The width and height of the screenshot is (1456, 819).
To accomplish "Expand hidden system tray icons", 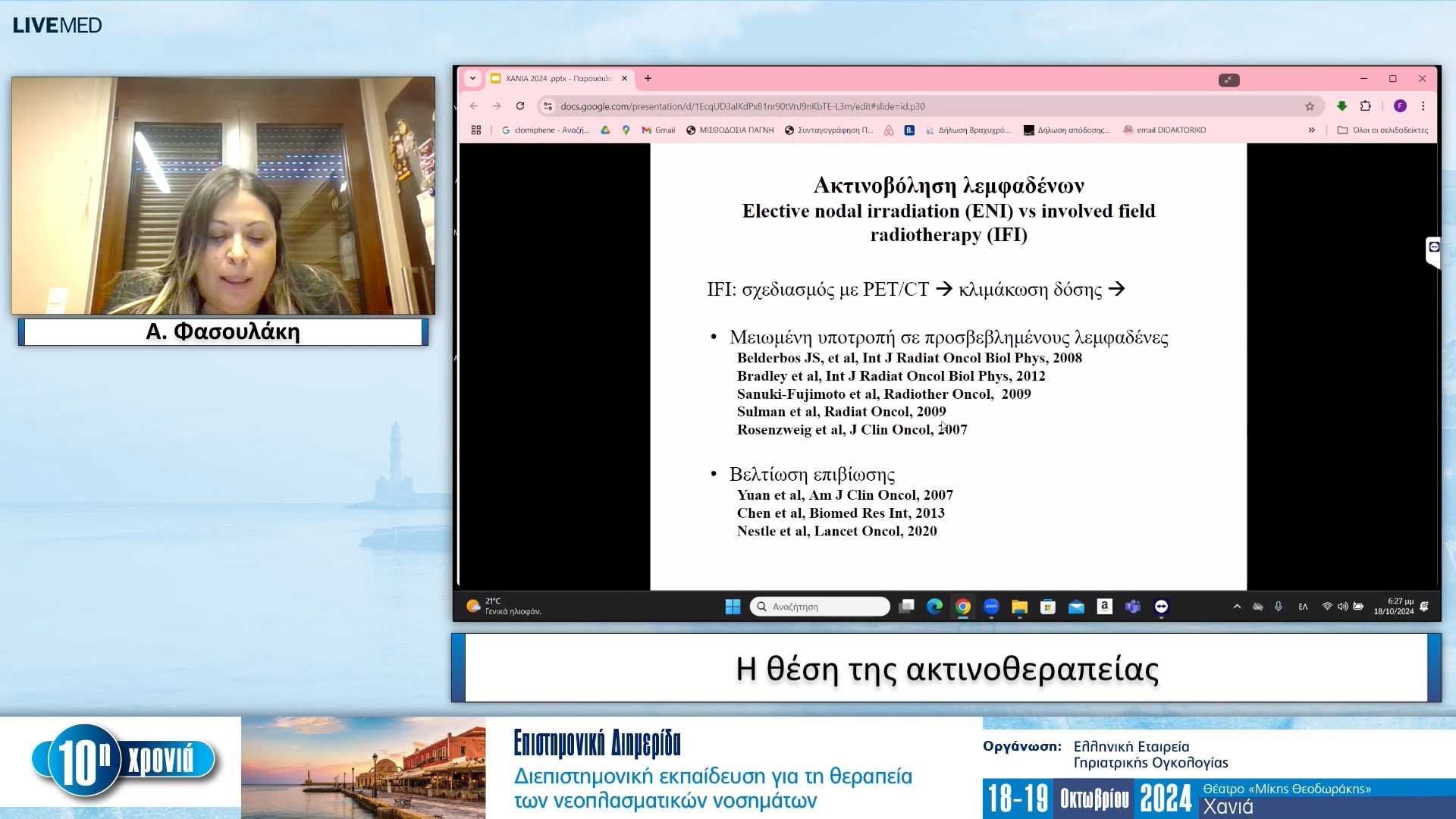I will pyautogui.click(x=1236, y=607).
